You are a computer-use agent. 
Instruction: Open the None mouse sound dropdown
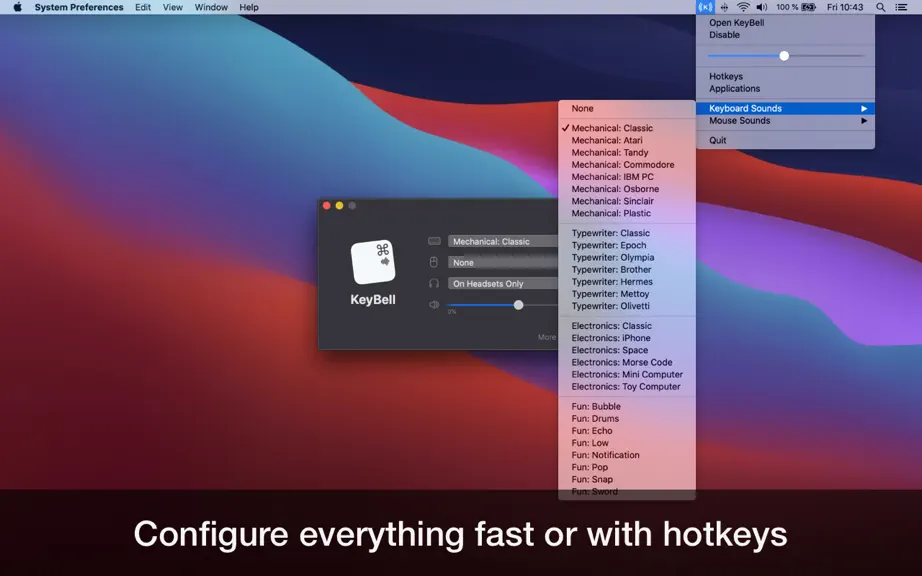pyautogui.click(x=503, y=262)
